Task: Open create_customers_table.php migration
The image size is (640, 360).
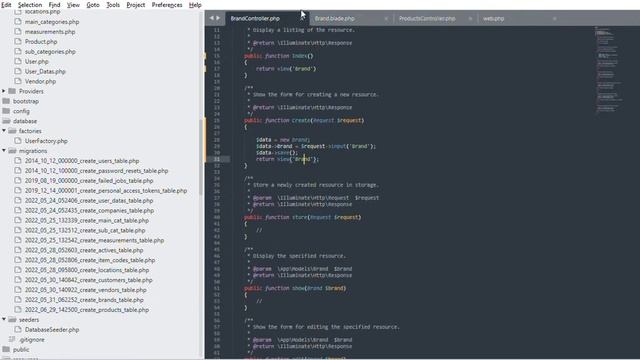Action: coord(88,280)
